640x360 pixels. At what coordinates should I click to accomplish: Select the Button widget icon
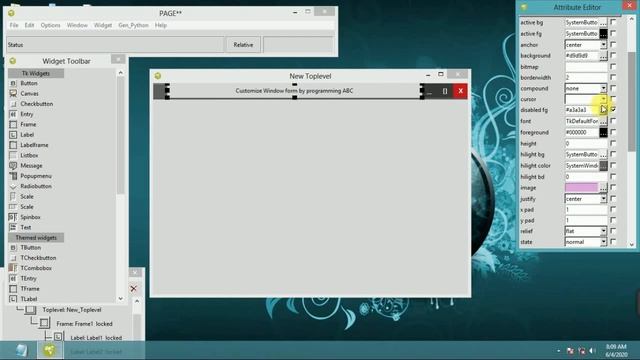click(x=13, y=83)
